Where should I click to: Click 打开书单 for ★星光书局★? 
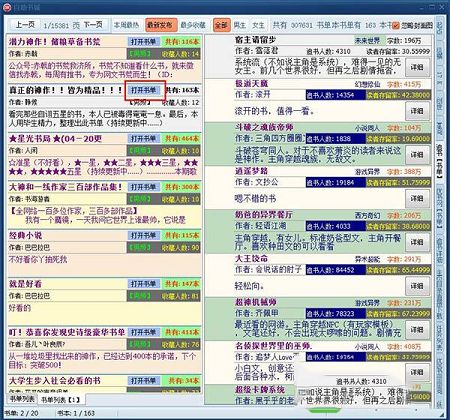point(143,138)
